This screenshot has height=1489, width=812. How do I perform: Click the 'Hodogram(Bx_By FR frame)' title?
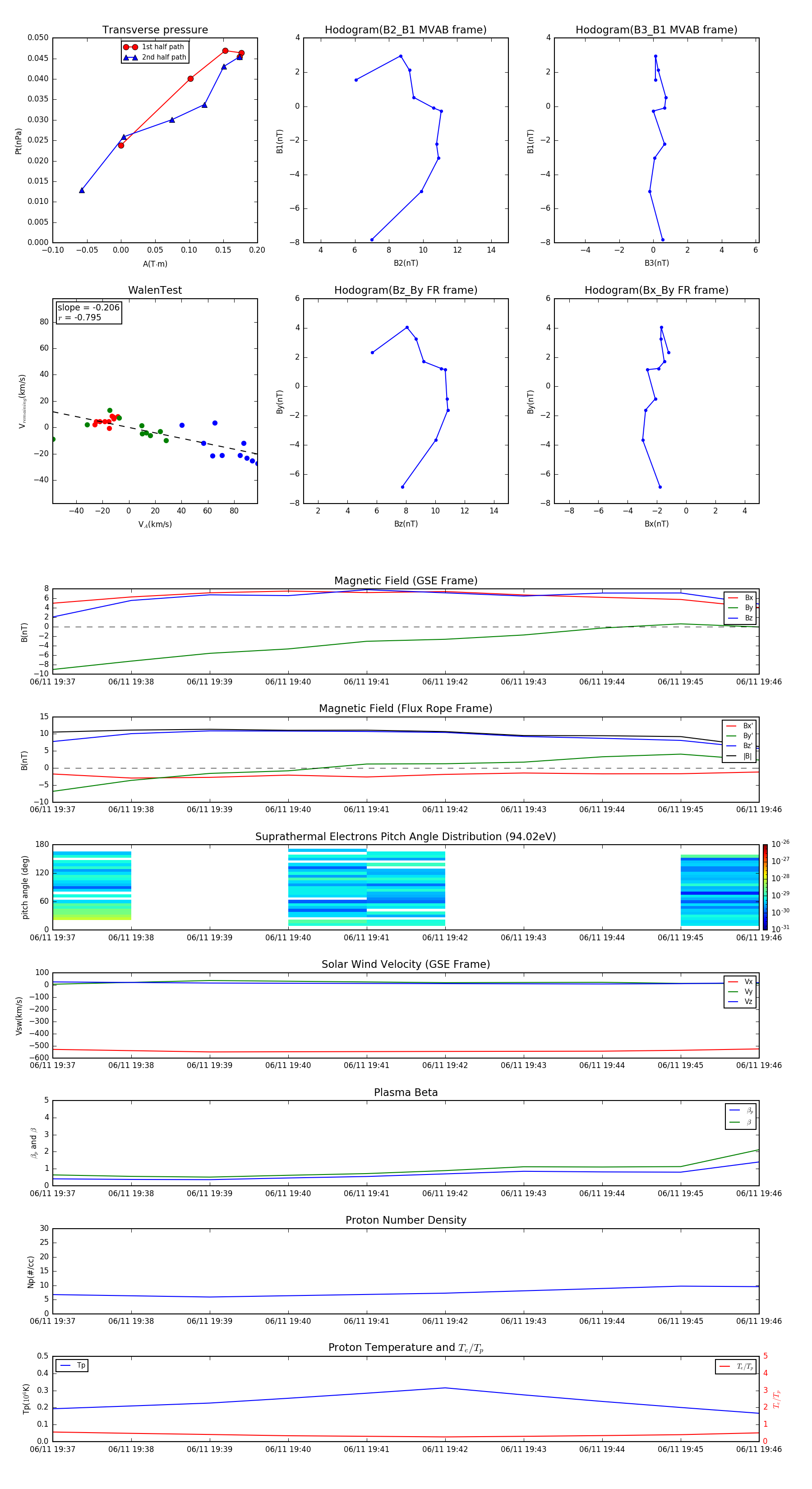(x=656, y=290)
